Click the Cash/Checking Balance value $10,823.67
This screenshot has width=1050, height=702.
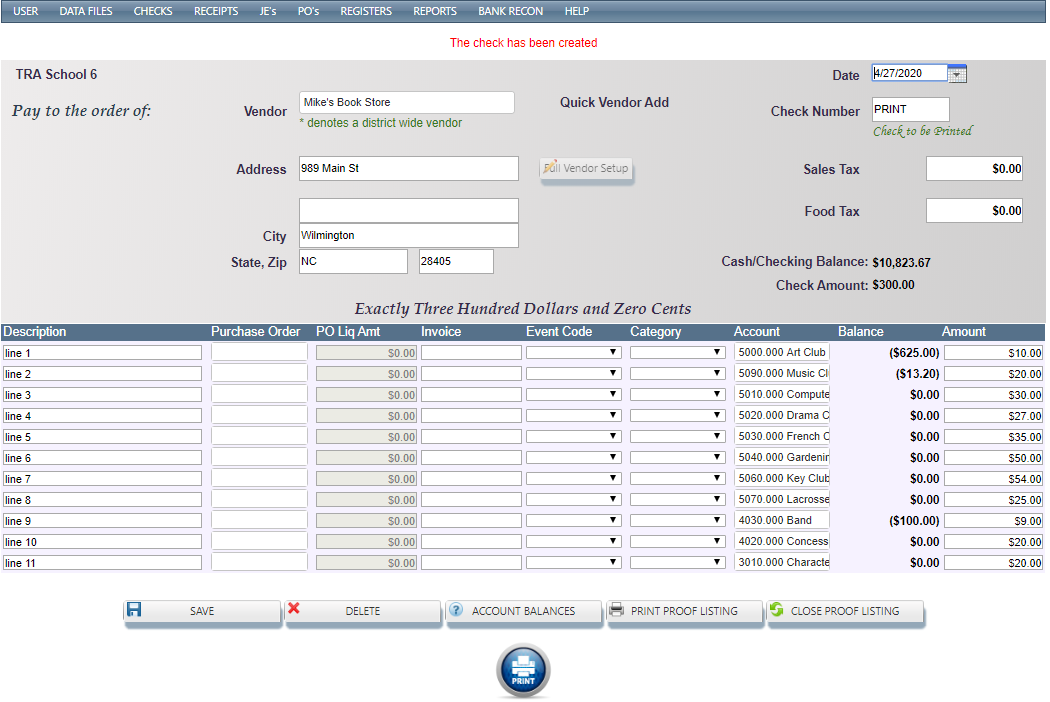pyautogui.click(x=901, y=263)
